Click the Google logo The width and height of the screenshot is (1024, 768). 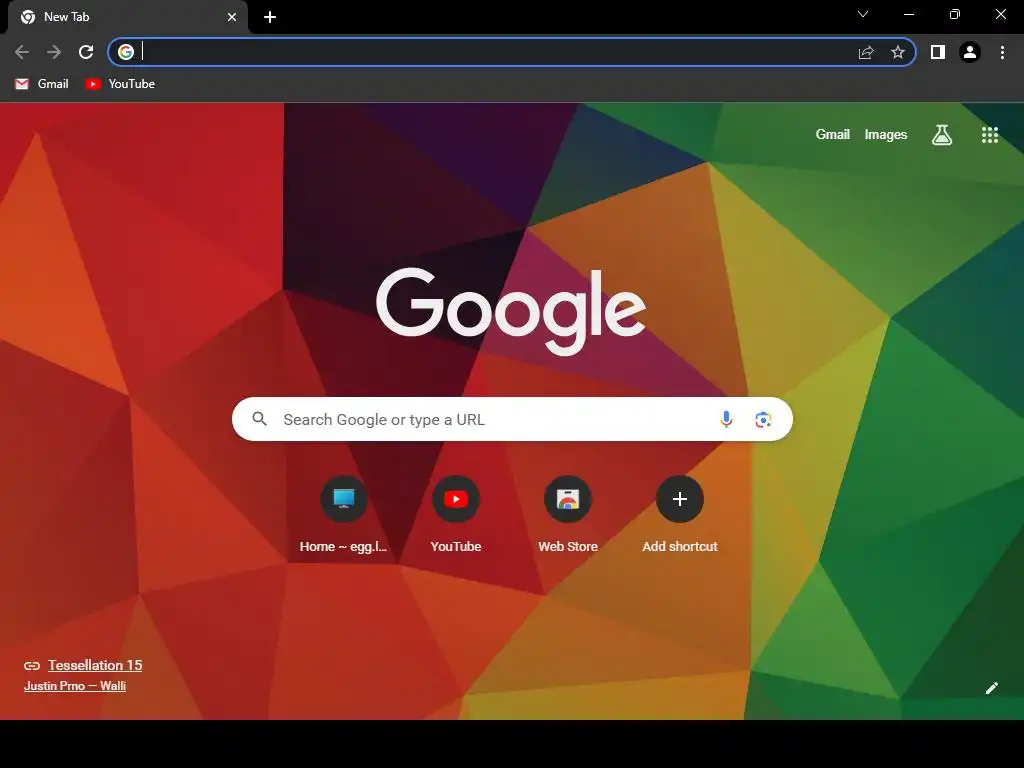(511, 312)
